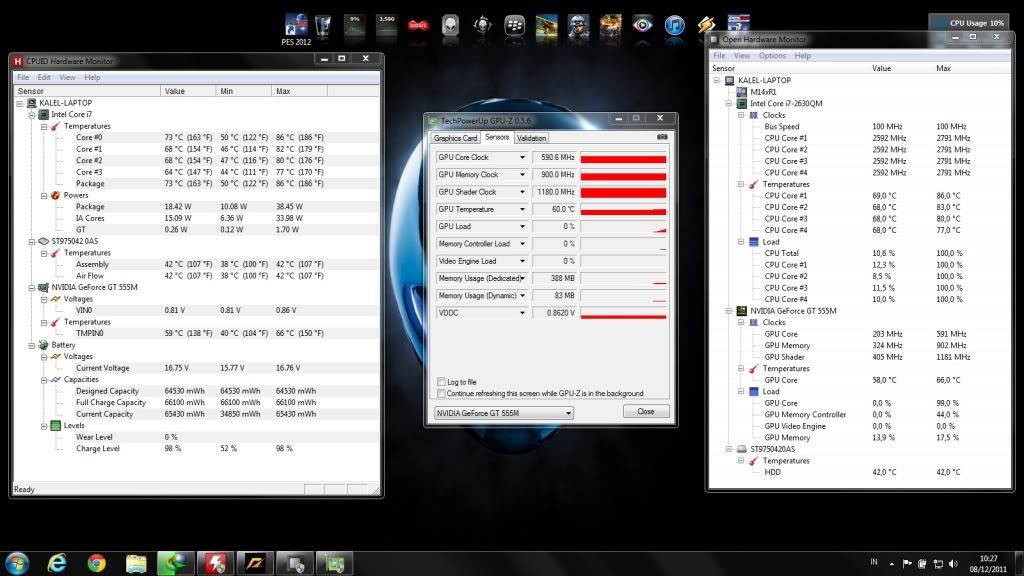Click the red lightning-bolt taskbar icon

215,563
